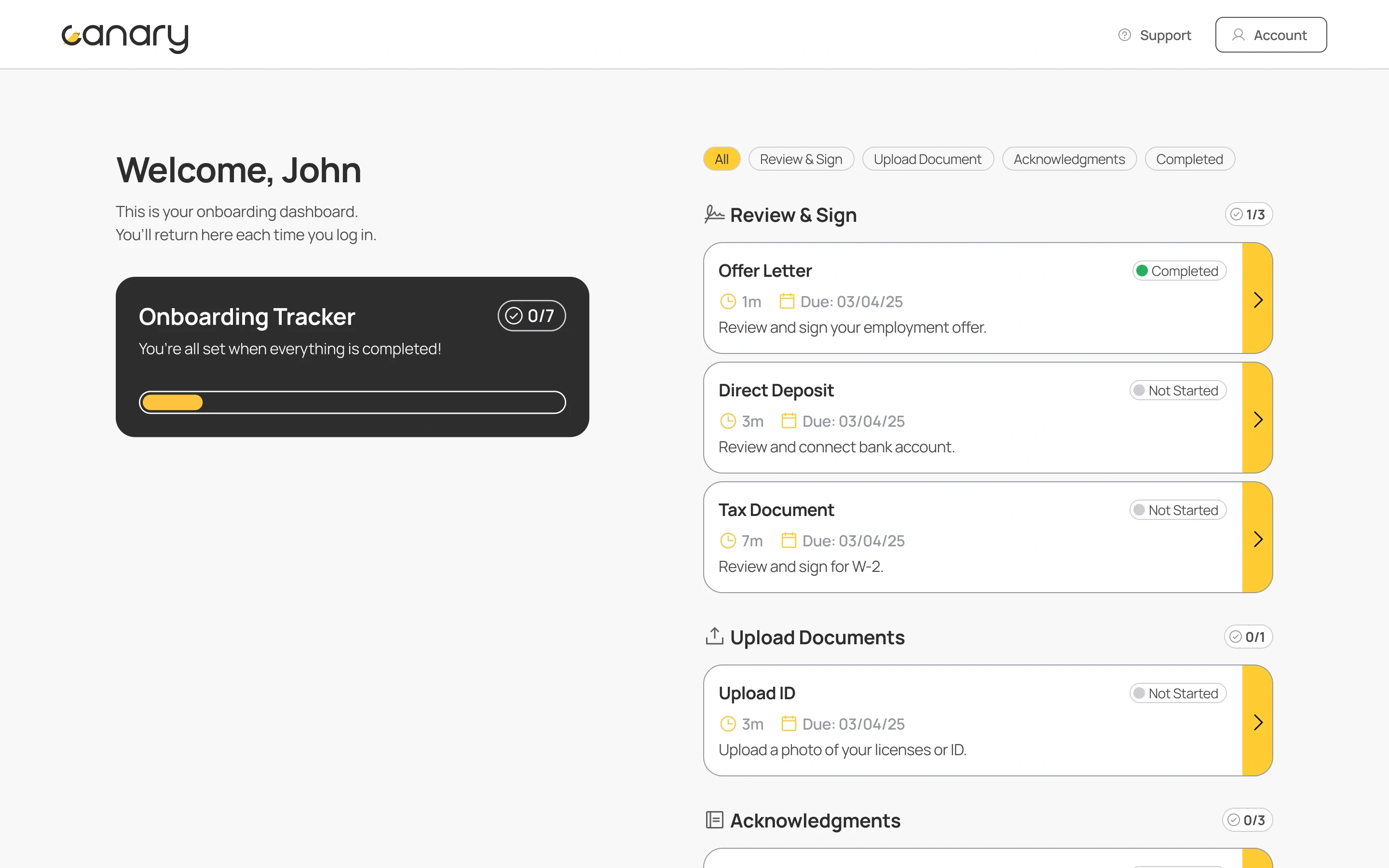This screenshot has height=868, width=1389.
Task: Open Upload ID via yellow chevron arrow
Action: 1257,722
